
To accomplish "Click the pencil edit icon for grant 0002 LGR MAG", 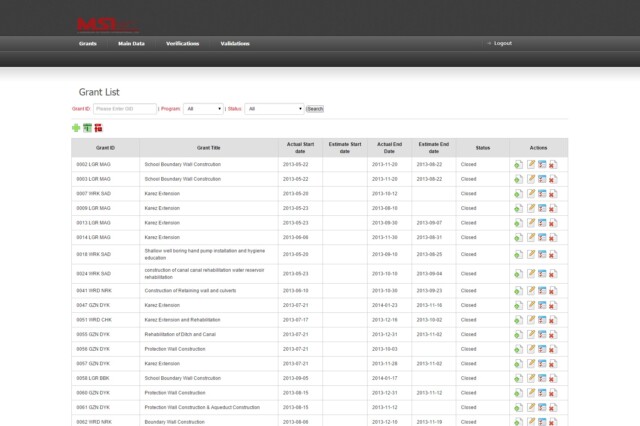I will pos(531,164).
